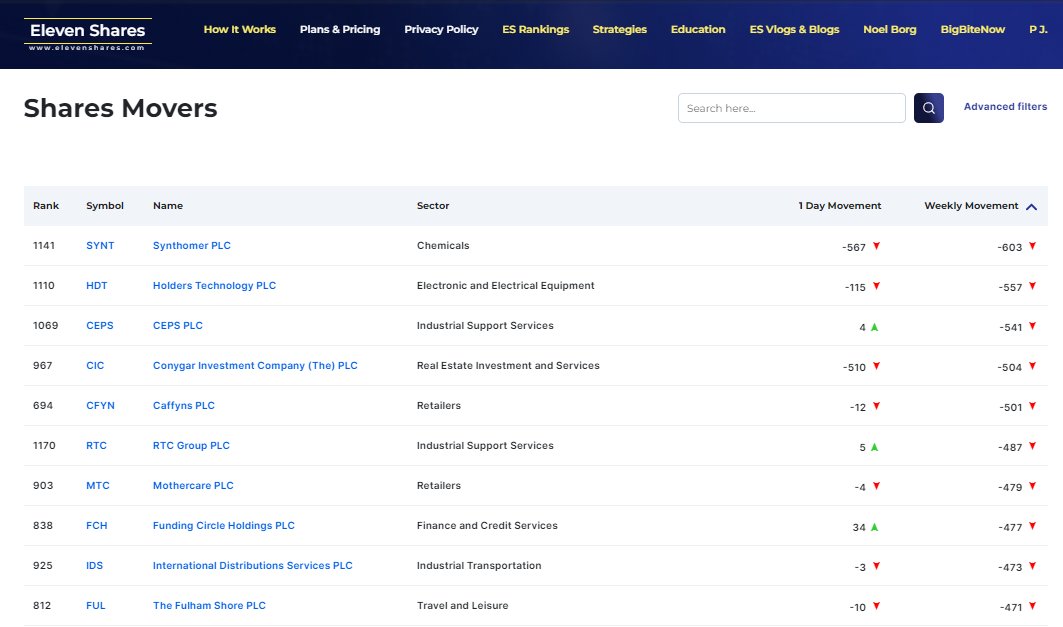Click red down arrow beside -501
This screenshot has width=1063, height=627.
[1032, 406]
